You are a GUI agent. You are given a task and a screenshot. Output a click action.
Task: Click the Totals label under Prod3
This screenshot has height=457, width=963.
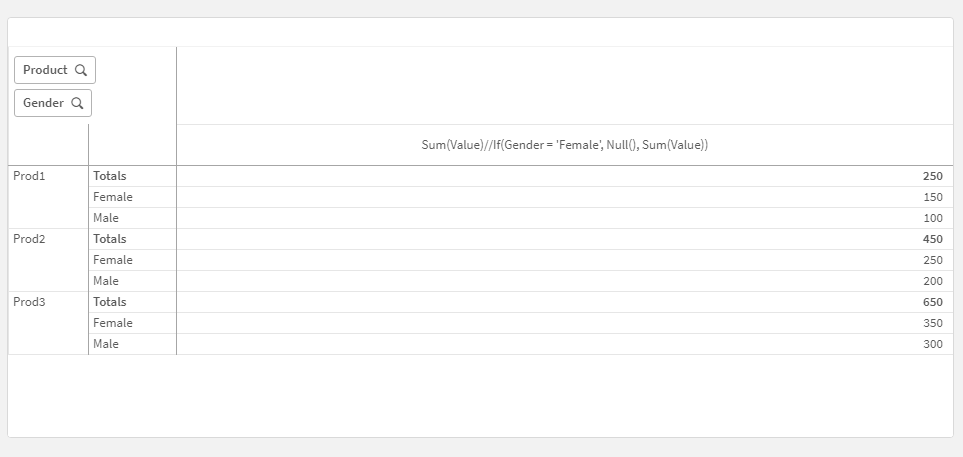110,302
